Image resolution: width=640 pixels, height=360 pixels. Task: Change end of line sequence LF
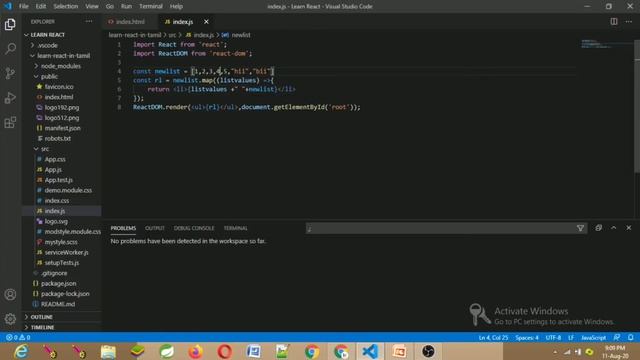(x=571, y=338)
